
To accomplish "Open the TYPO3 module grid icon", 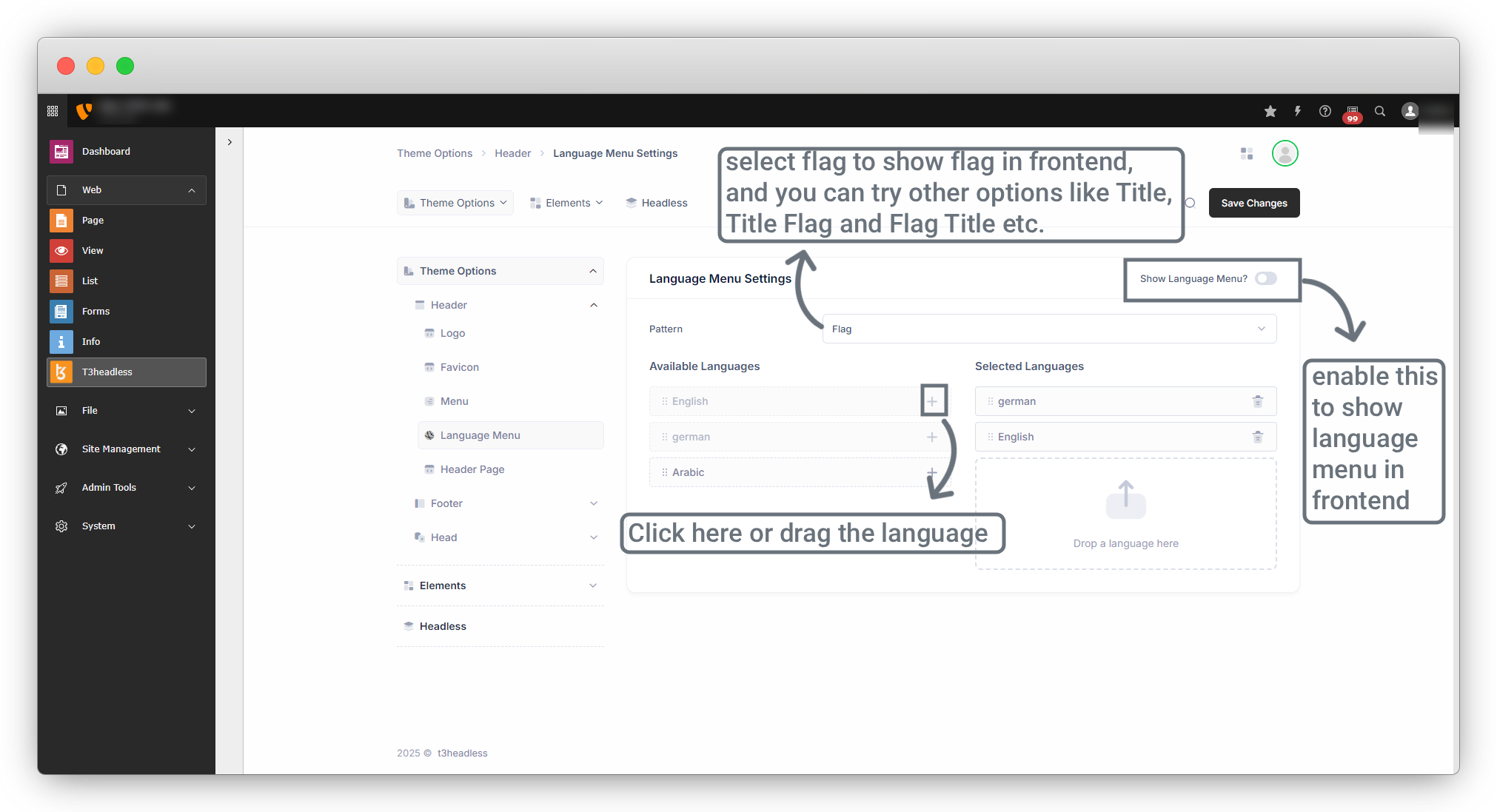I will point(53,111).
